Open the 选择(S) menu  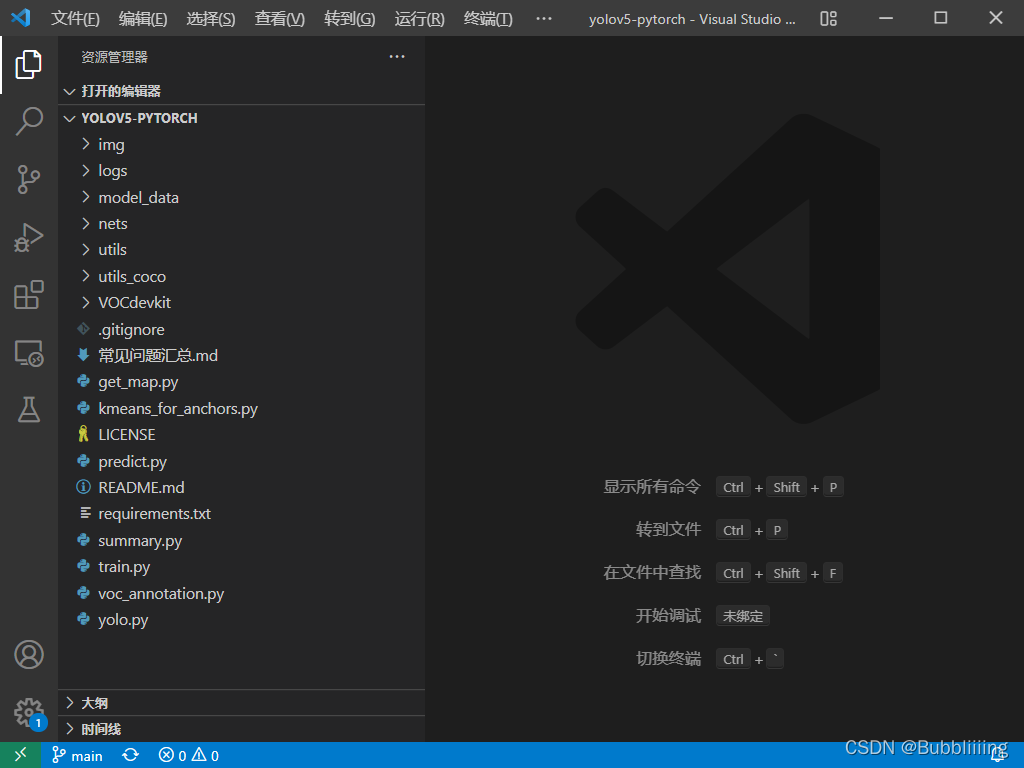[211, 19]
